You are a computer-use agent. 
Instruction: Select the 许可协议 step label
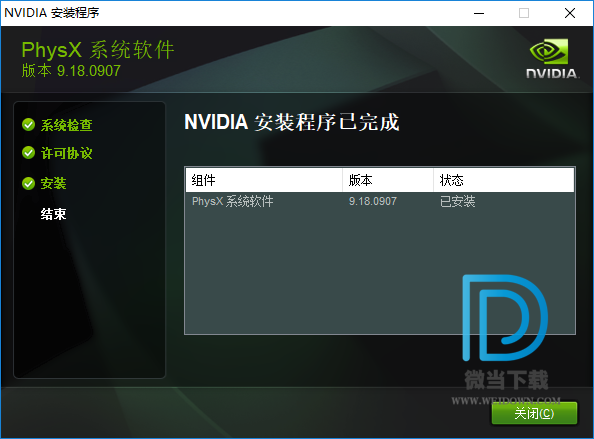(x=67, y=153)
